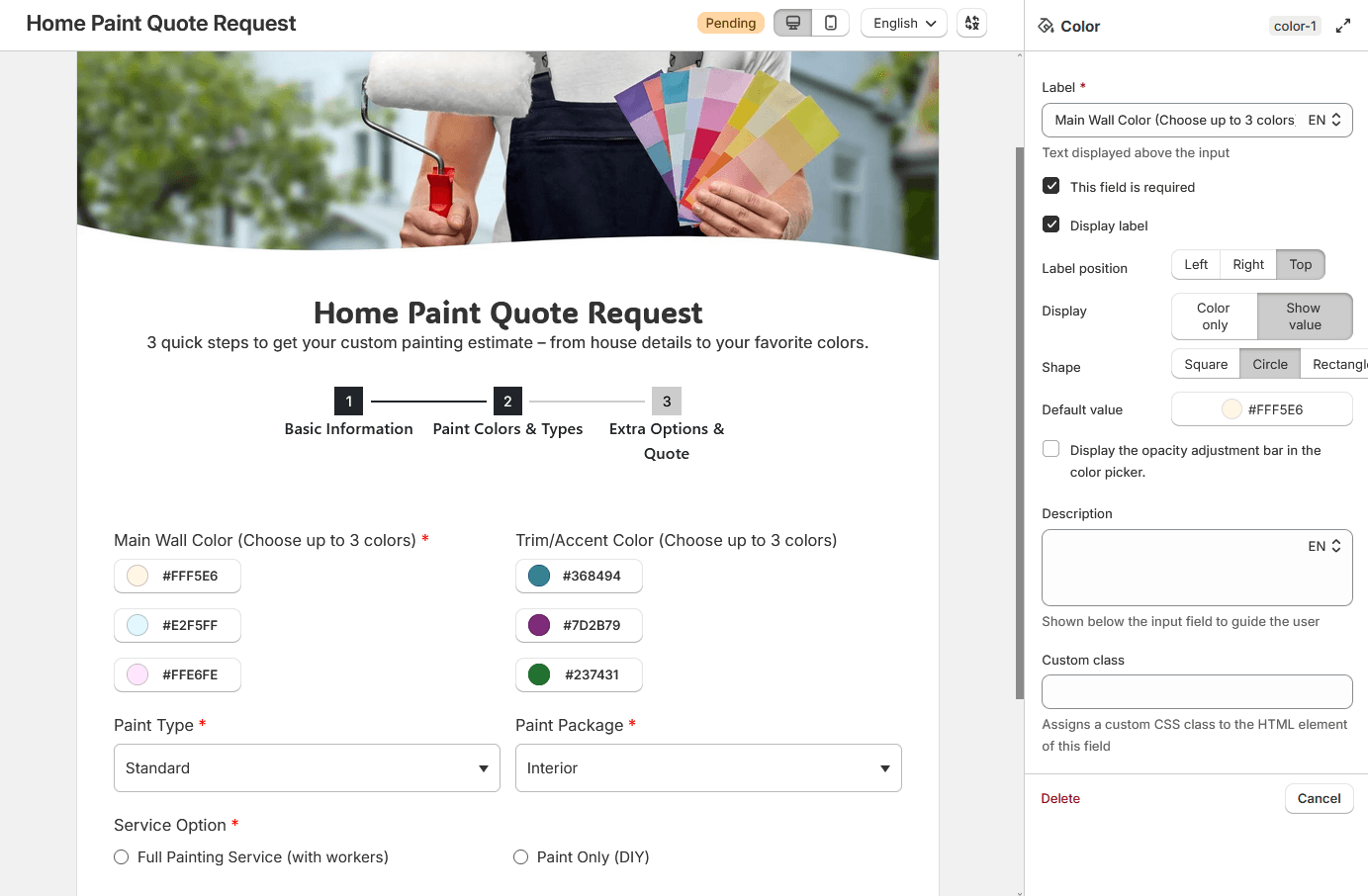The image size is (1368, 896).
Task: Open the #FFE6FE main wall color swatch
Action: [x=177, y=674]
